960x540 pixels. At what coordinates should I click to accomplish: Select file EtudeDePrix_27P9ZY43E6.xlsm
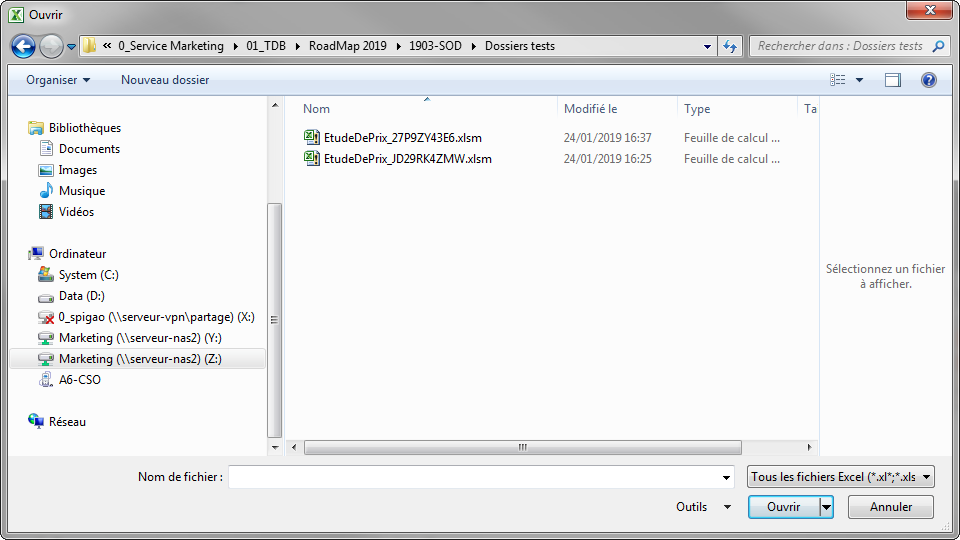click(x=403, y=138)
